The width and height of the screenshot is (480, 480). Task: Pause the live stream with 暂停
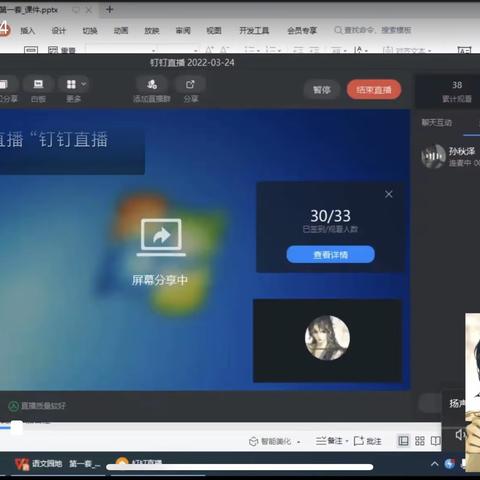322,90
